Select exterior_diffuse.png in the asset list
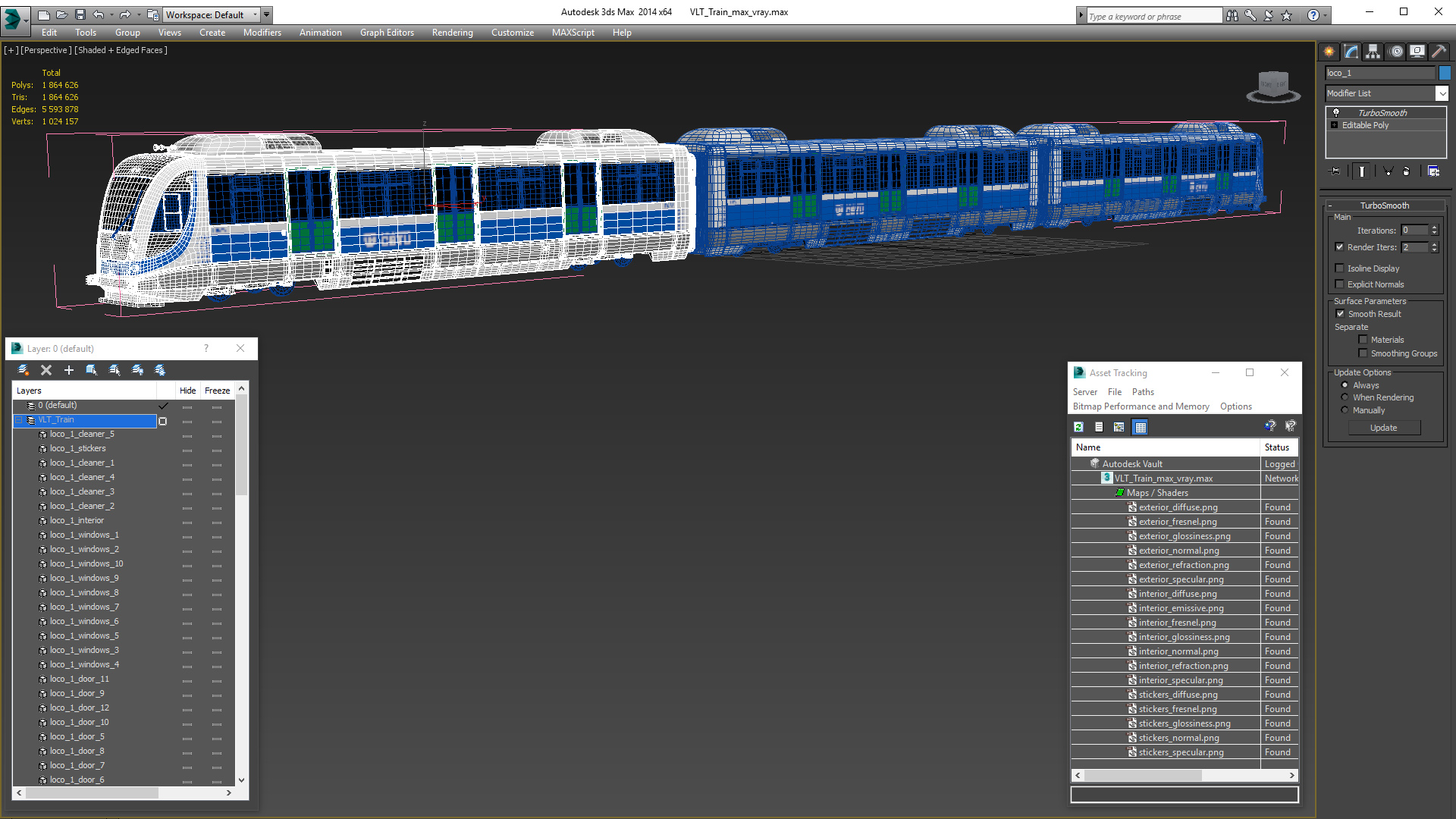 click(1178, 507)
